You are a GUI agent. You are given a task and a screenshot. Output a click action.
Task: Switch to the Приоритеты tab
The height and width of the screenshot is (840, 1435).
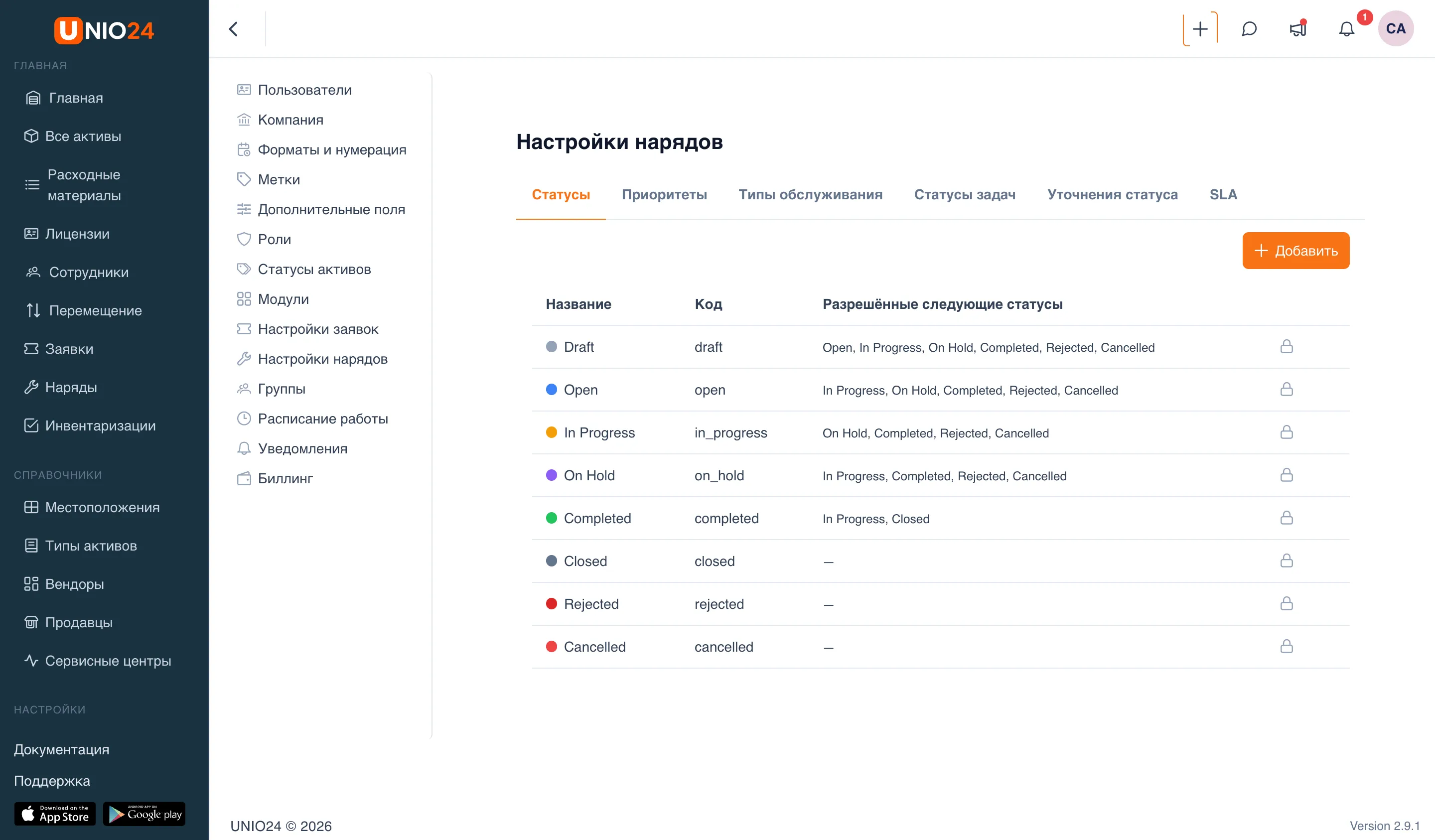pyautogui.click(x=664, y=195)
